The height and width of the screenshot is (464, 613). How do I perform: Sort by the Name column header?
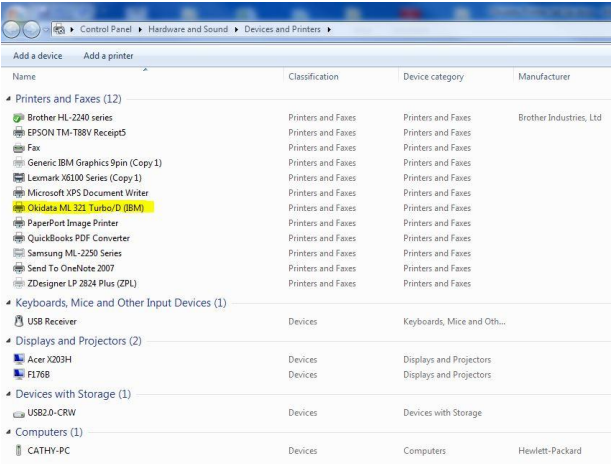pos(24,77)
